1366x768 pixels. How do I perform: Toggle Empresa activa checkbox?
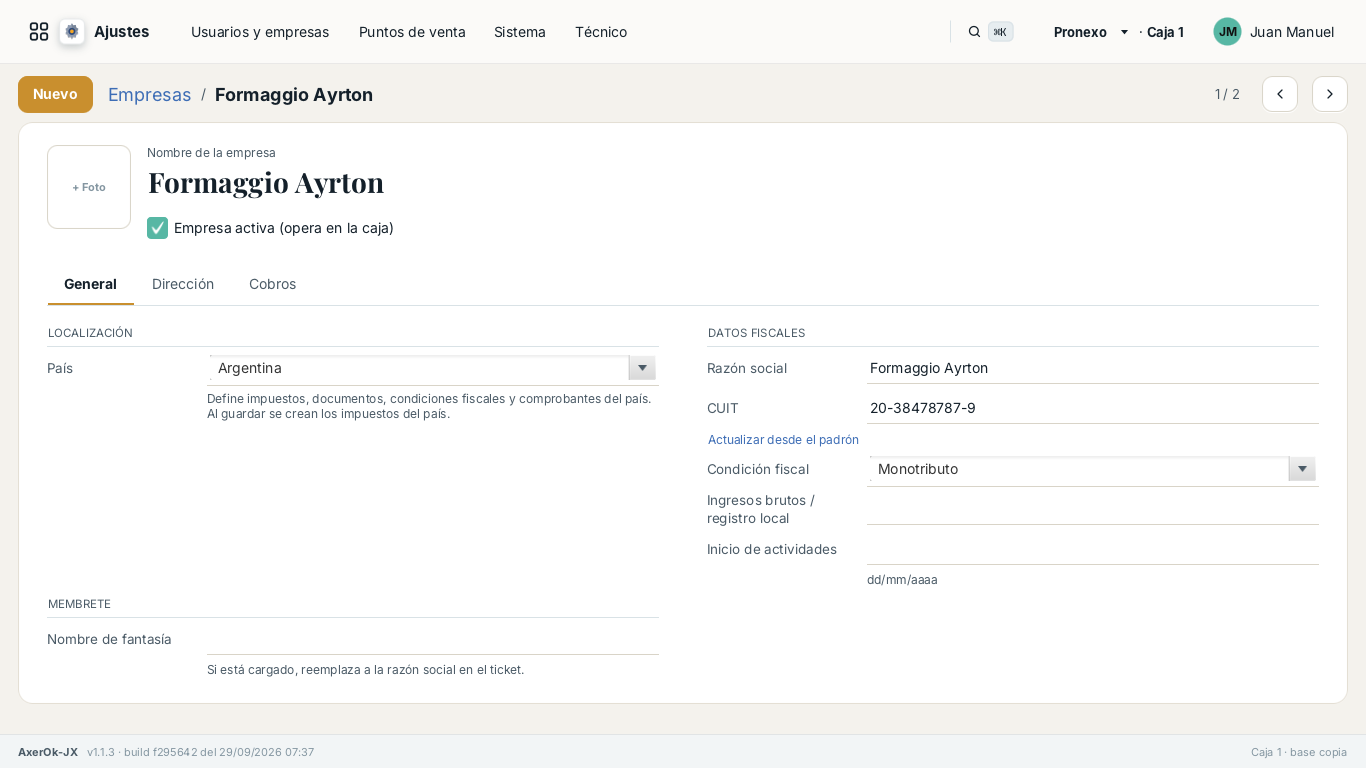coord(157,228)
